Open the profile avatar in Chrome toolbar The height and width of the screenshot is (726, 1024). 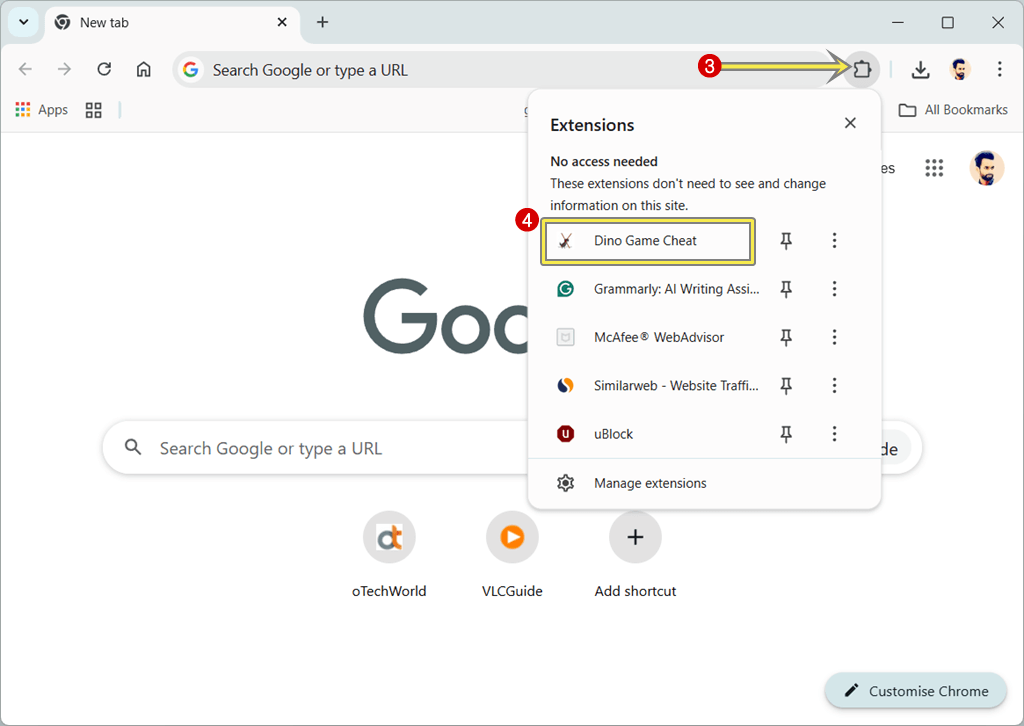pos(959,69)
